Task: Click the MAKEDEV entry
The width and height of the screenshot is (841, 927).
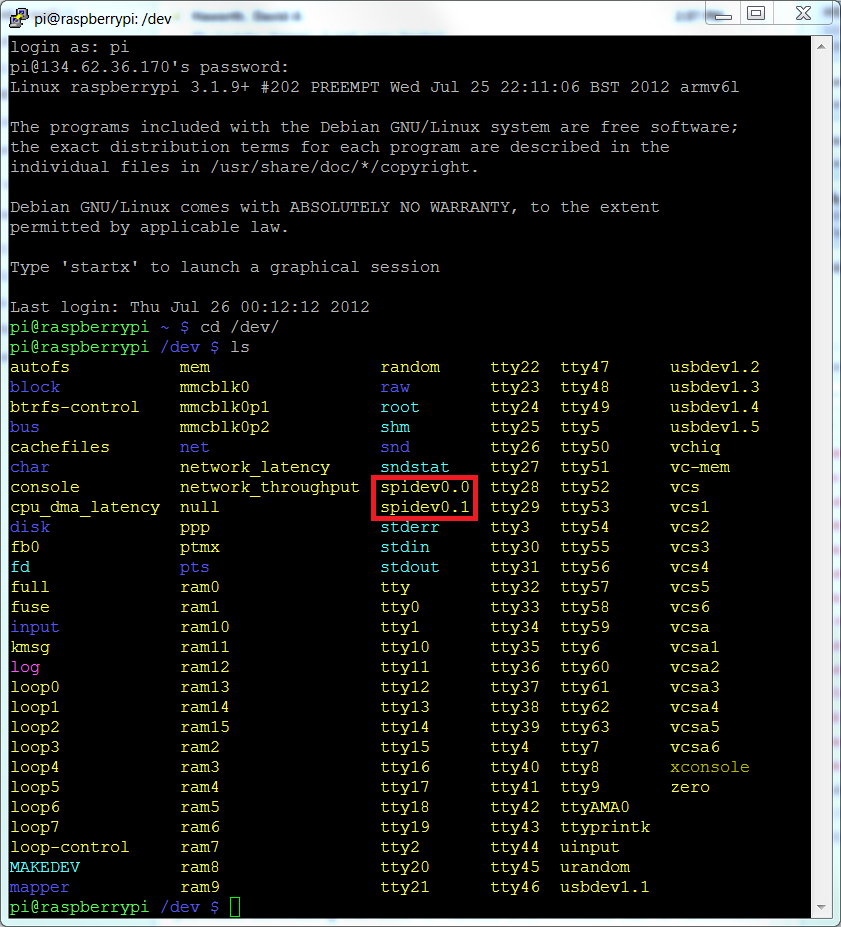Action: pos(45,867)
